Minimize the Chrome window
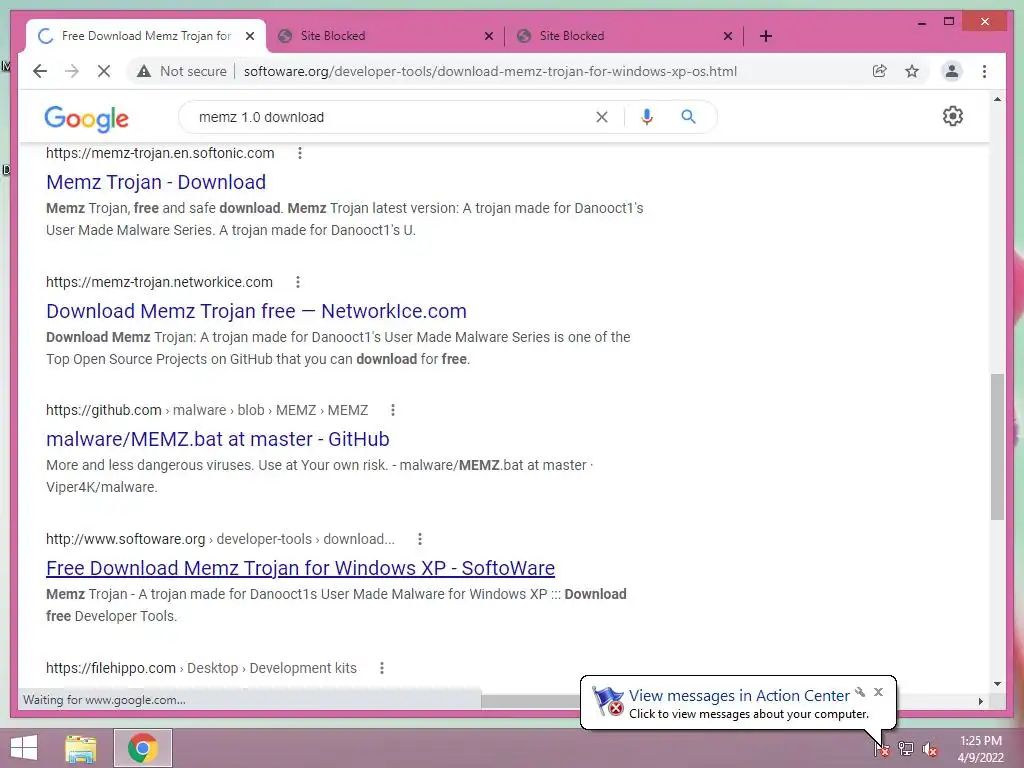Image resolution: width=1024 pixels, height=768 pixels. click(921, 23)
